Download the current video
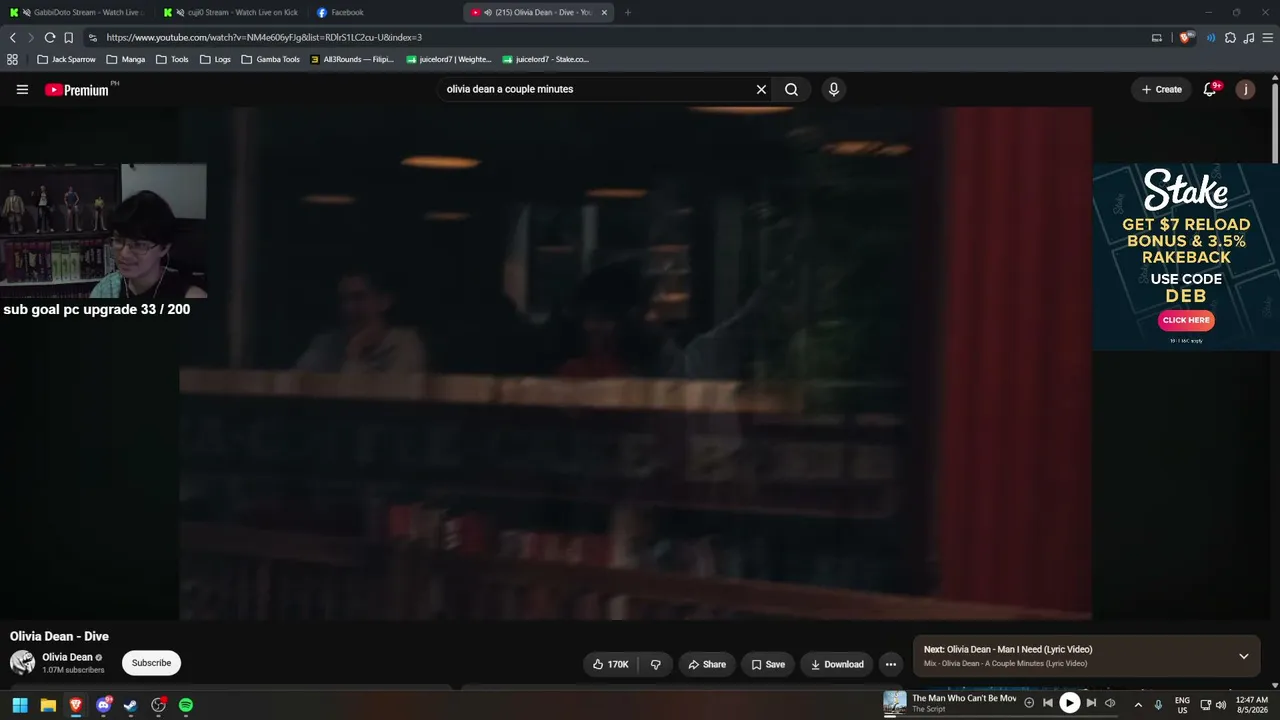Screen dimensions: 1280x720 tap(837, 664)
